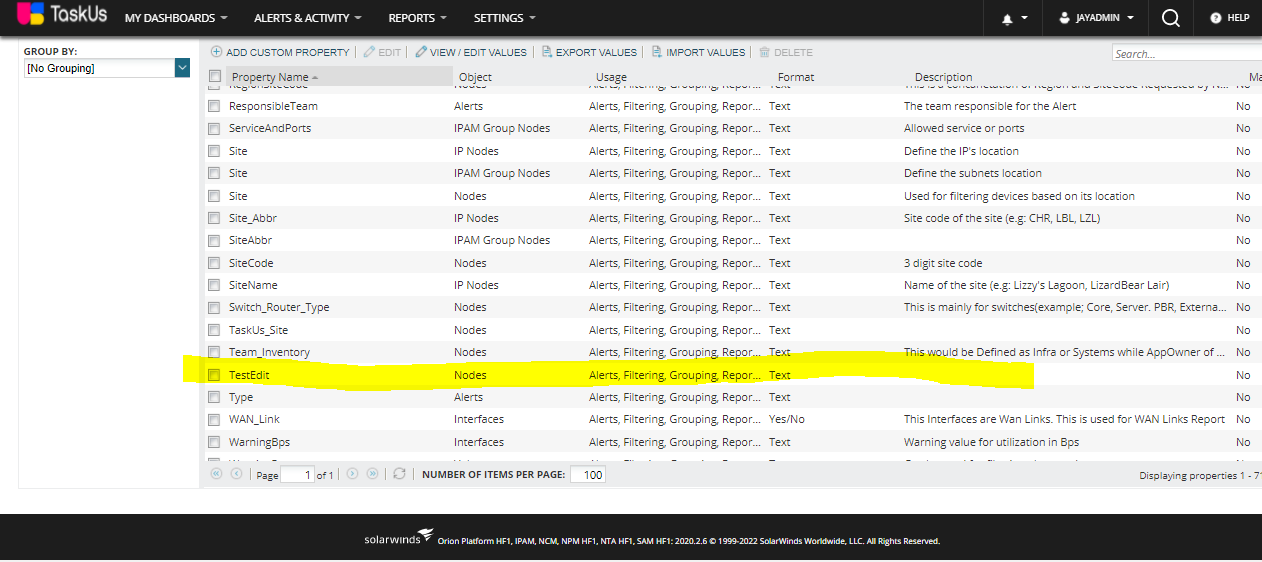1262x562 pixels.
Task: Go to first page icon
Action: (216, 474)
